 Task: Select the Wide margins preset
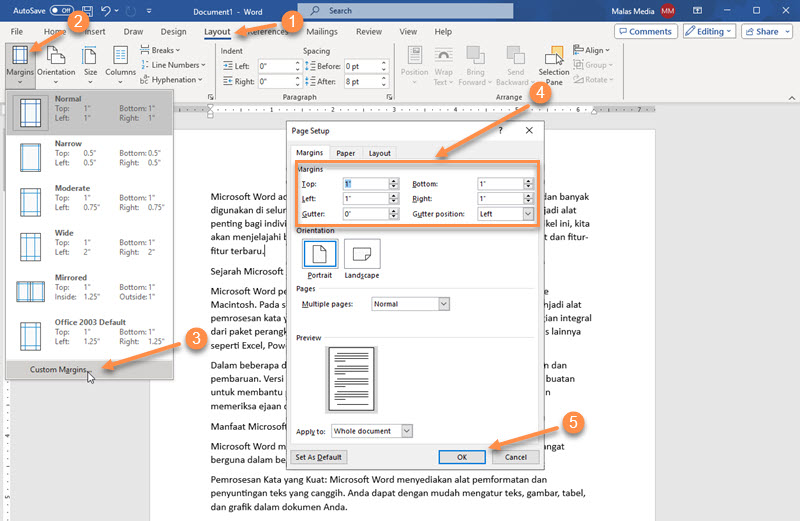(x=90, y=246)
